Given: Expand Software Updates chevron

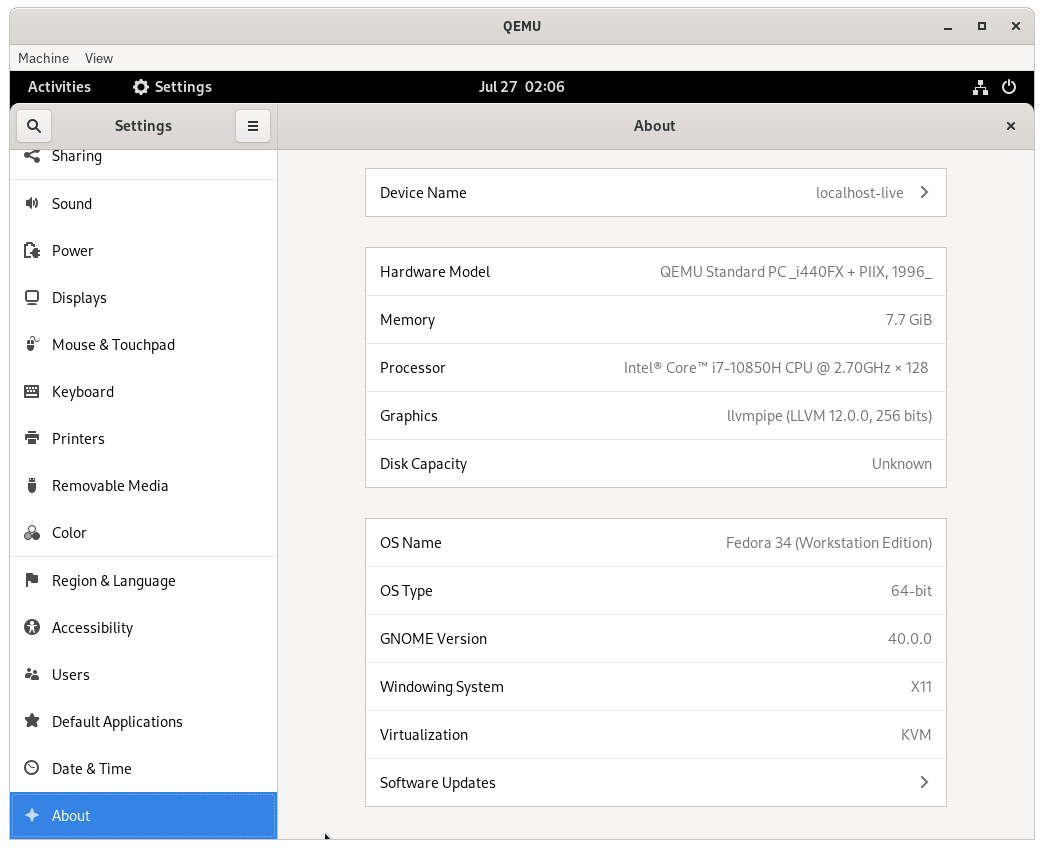Looking at the screenshot, I should click(x=924, y=782).
